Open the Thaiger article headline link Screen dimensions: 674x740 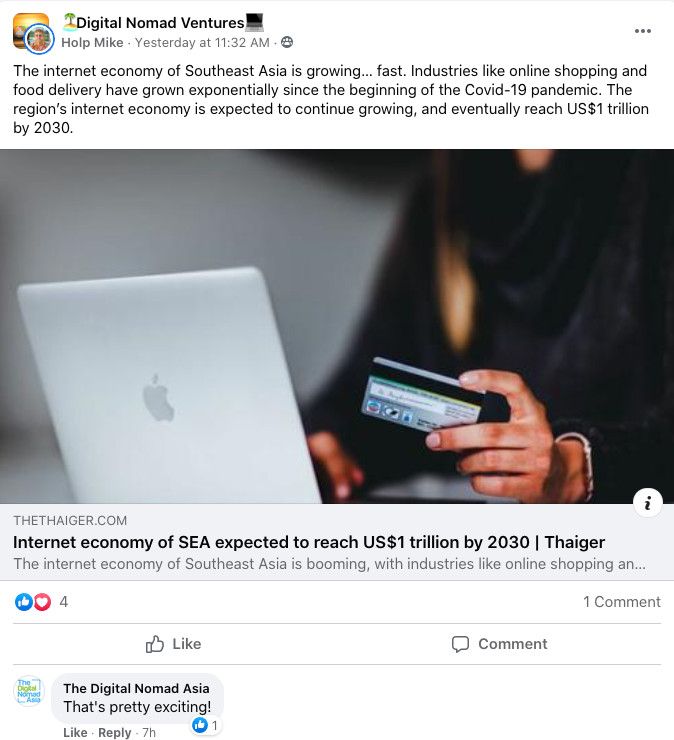pyautogui.click(x=309, y=542)
